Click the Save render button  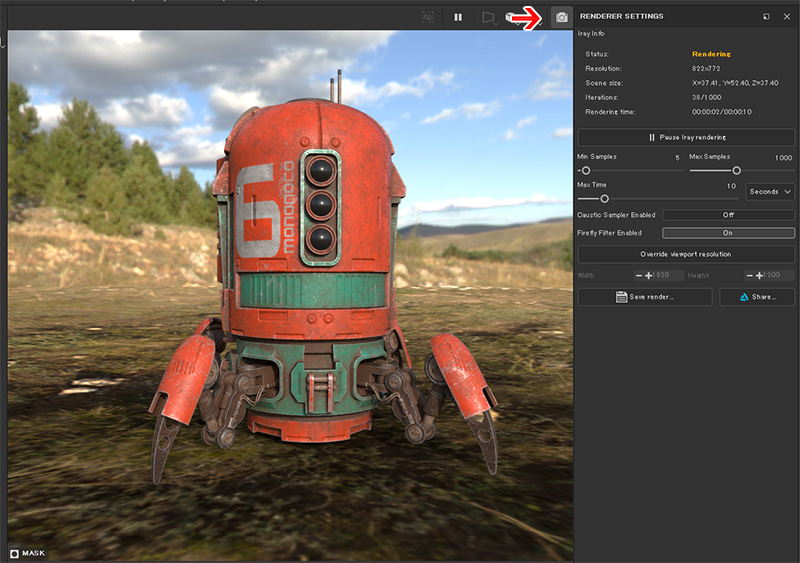pos(645,297)
